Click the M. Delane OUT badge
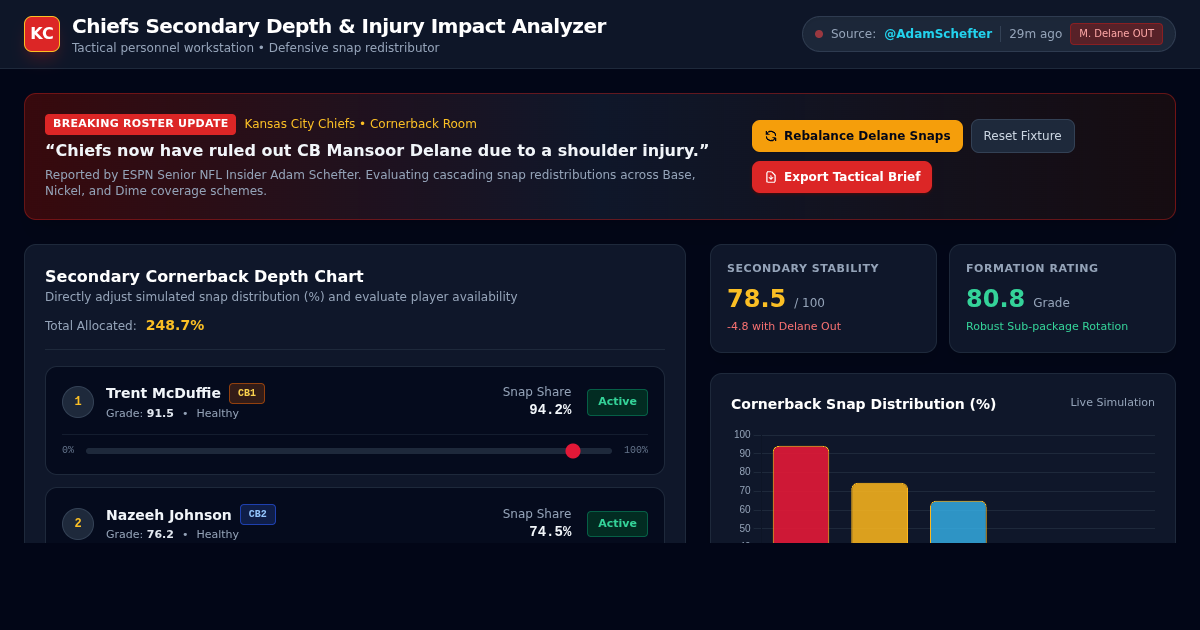This screenshot has height=630, width=1200. coord(1116,34)
